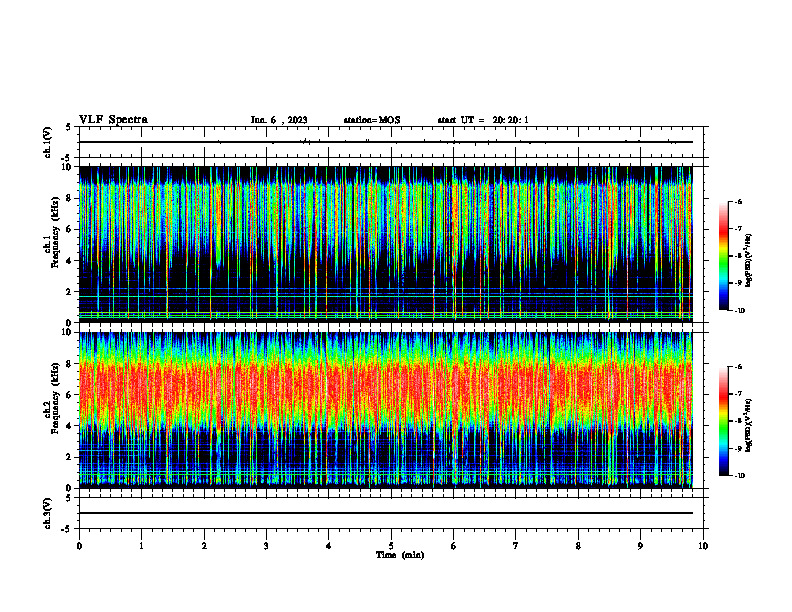Image resolution: width=792 pixels, height=612 pixels.
Task: Click the "Time (min)" axis label
Action: point(400,555)
